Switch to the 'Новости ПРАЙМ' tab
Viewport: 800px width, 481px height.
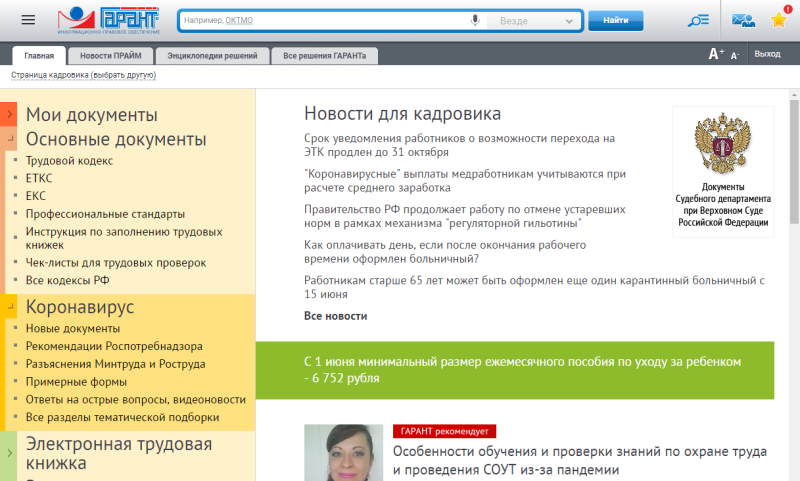pyautogui.click(x=110, y=56)
